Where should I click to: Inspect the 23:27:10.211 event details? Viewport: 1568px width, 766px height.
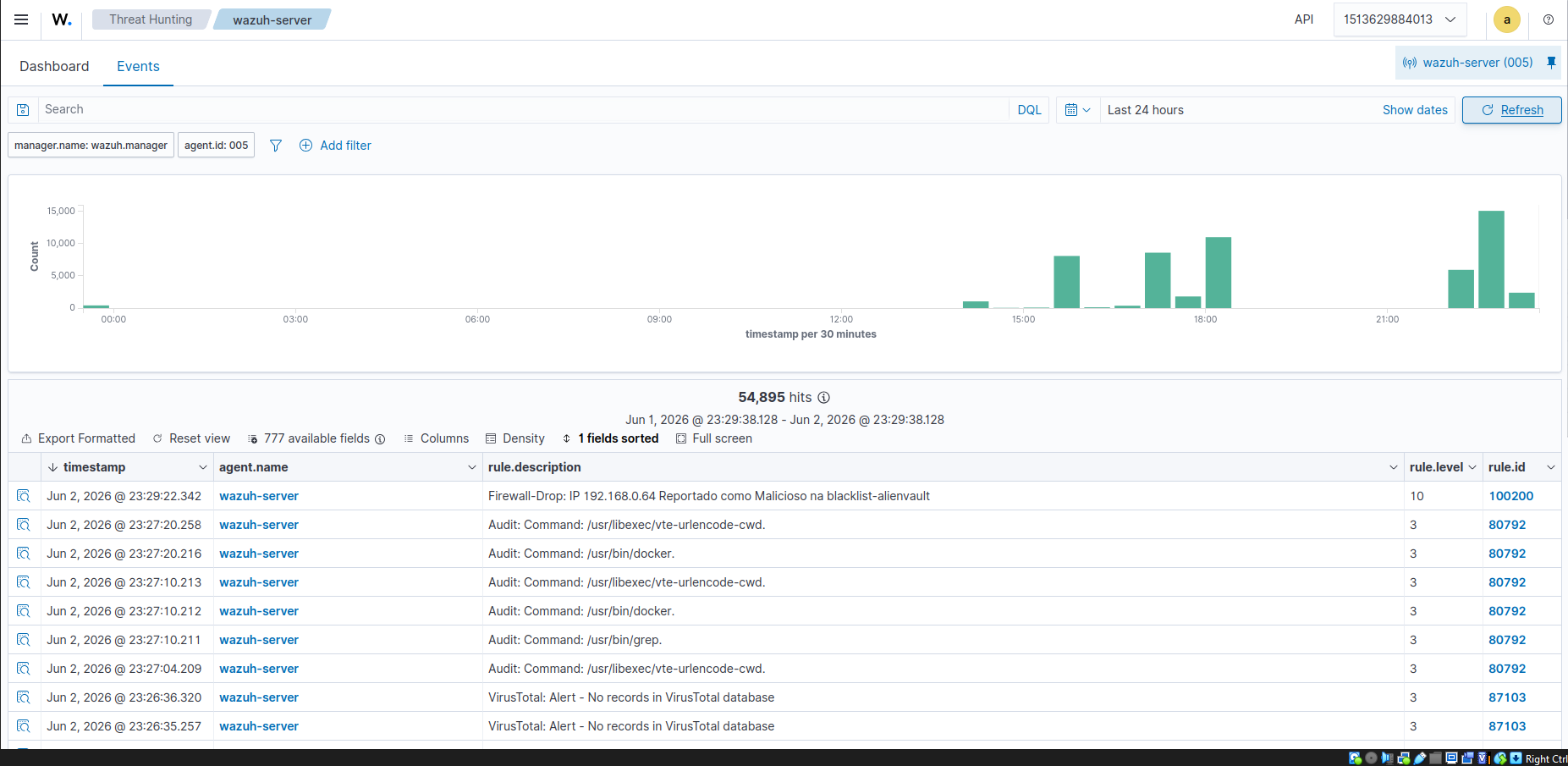pyautogui.click(x=24, y=640)
